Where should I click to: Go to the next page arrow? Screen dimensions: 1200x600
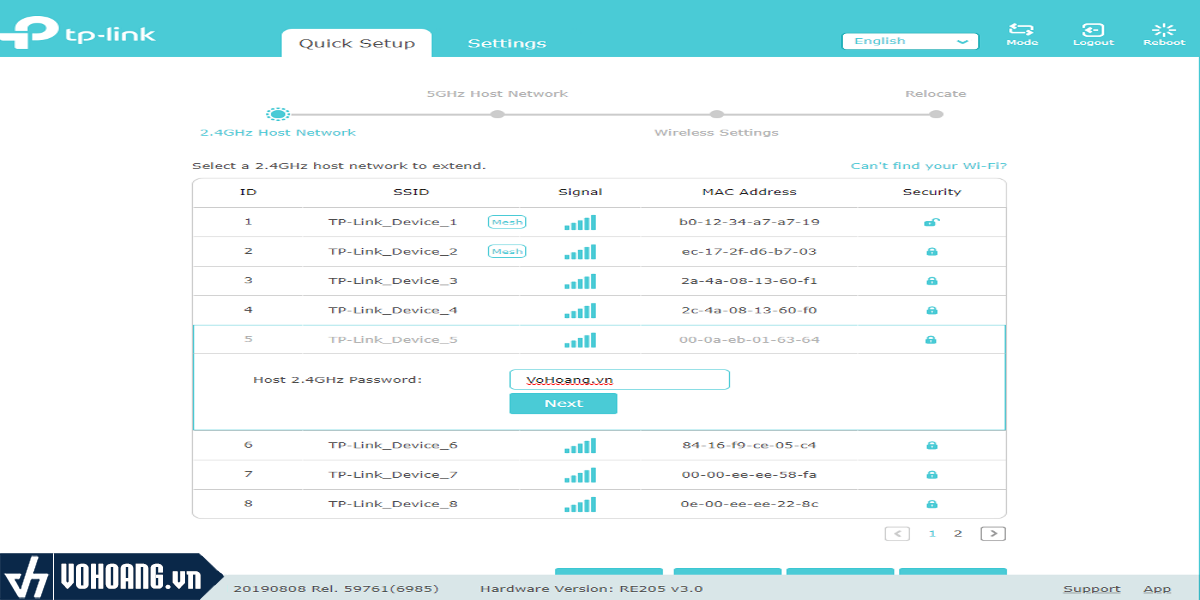[993, 533]
